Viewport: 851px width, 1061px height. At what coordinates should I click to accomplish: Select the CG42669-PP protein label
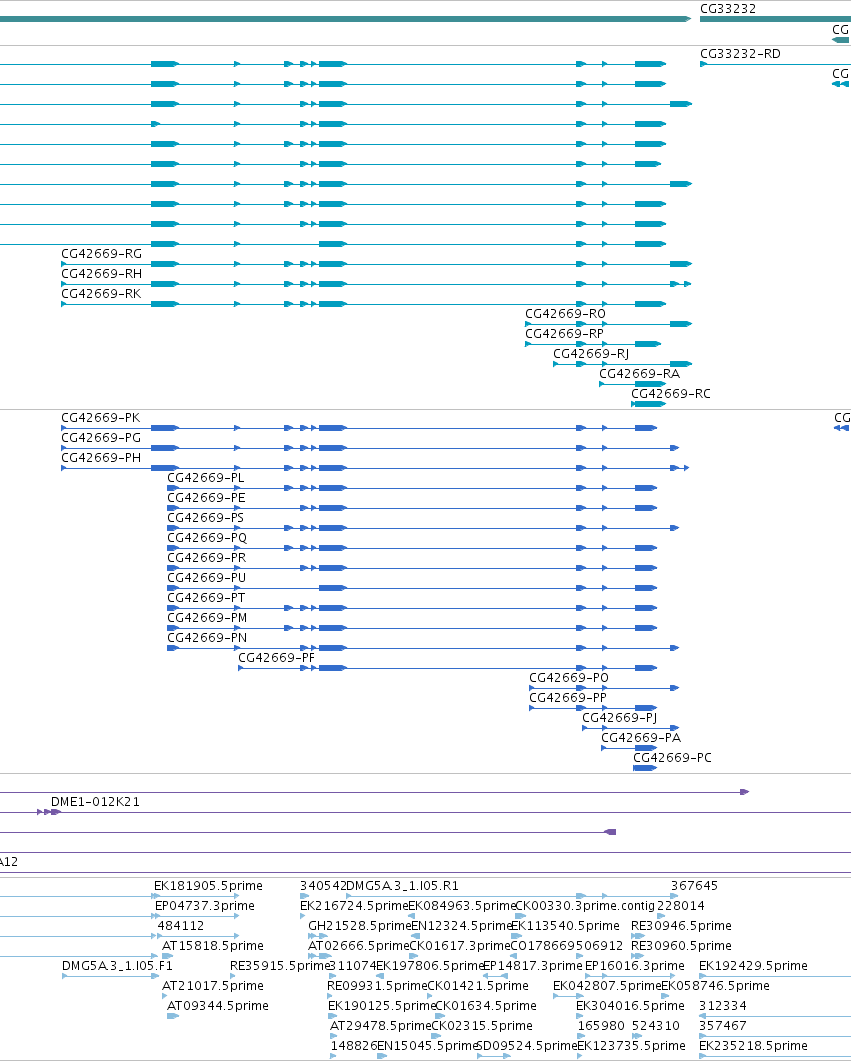tap(568, 697)
